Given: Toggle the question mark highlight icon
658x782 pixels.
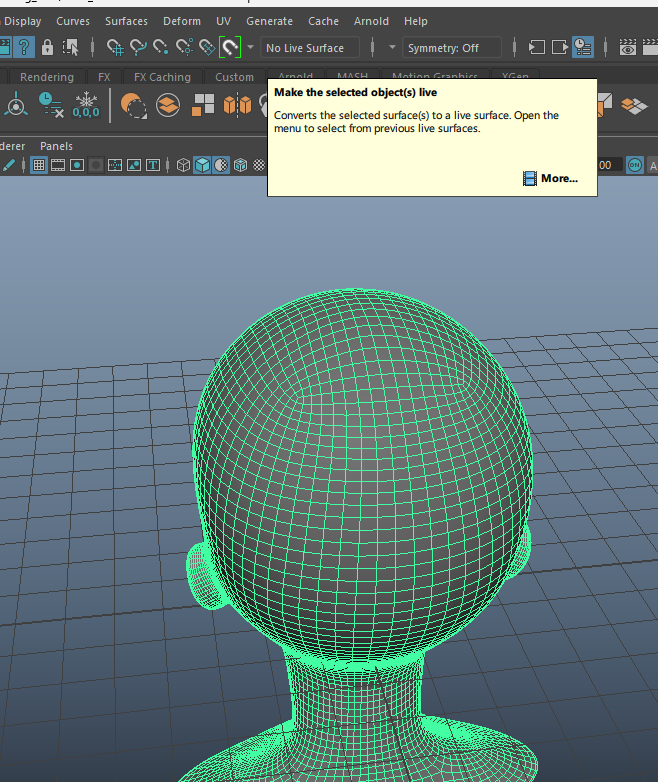Looking at the screenshot, I should pos(23,47).
